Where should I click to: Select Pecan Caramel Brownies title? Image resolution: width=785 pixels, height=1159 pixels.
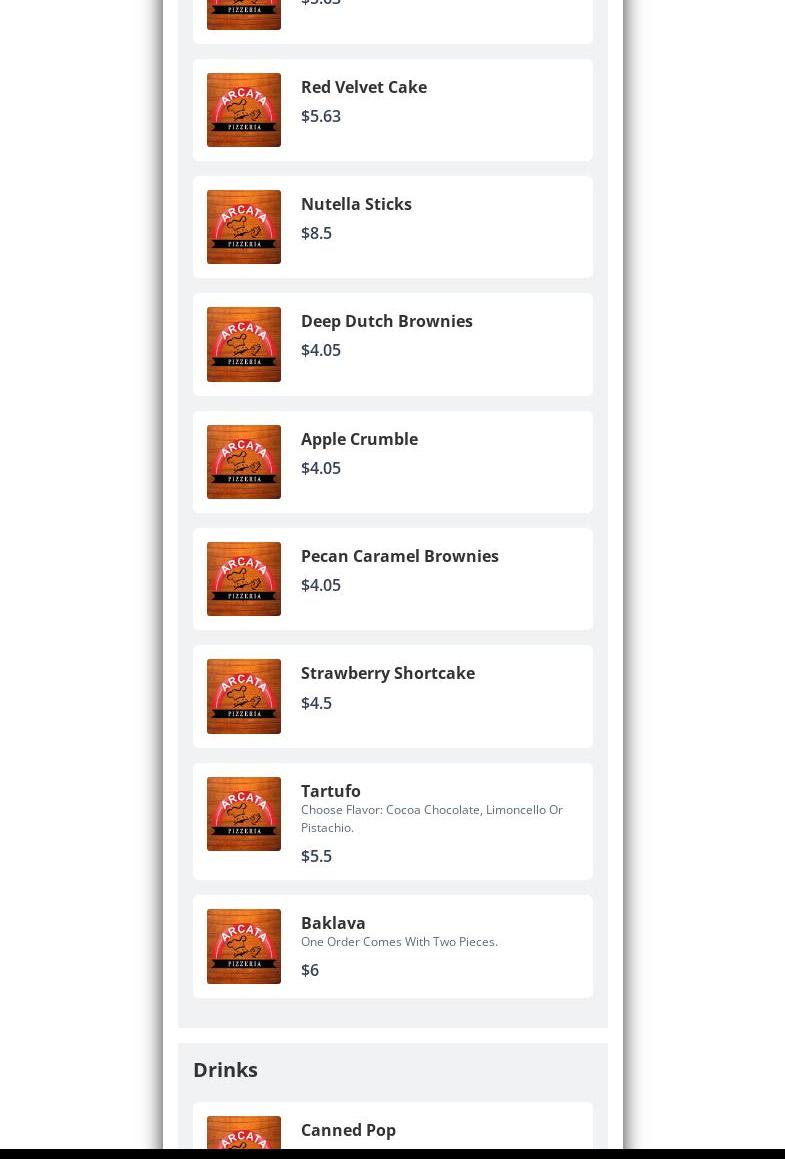tap(400, 556)
